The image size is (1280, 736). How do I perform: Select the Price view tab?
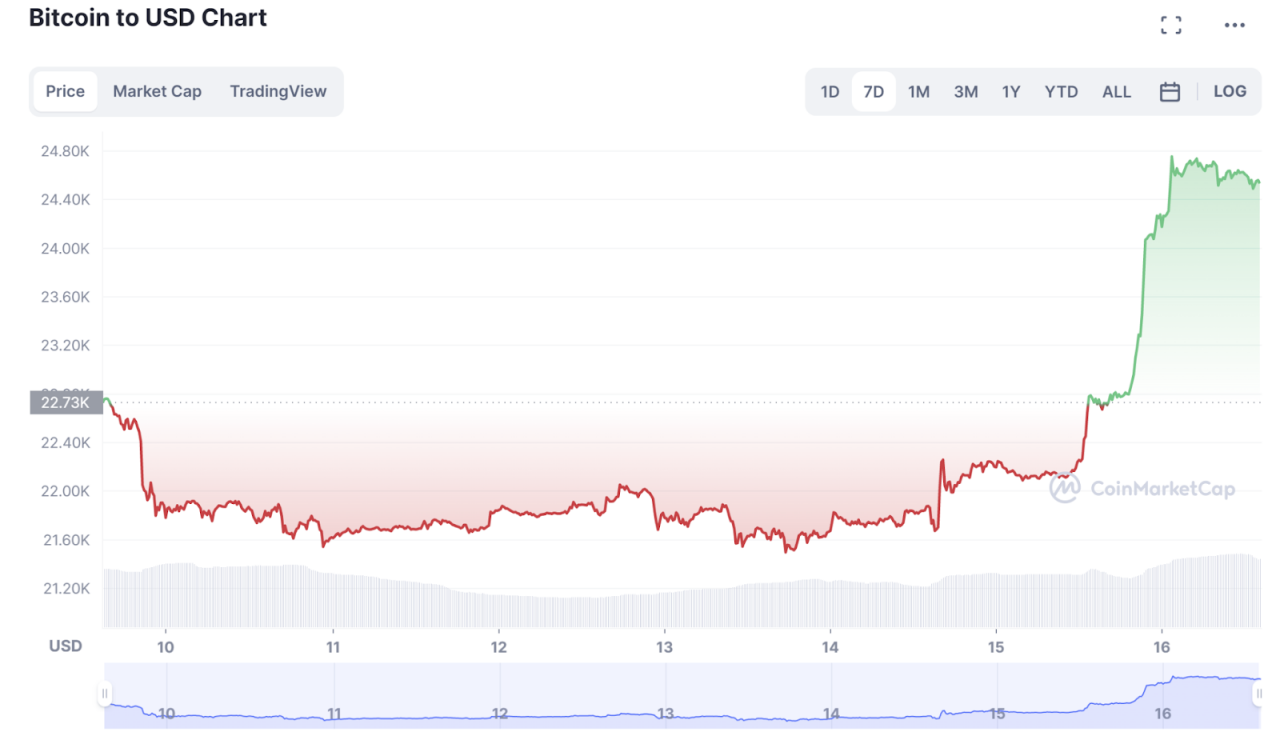tap(65, 90)
